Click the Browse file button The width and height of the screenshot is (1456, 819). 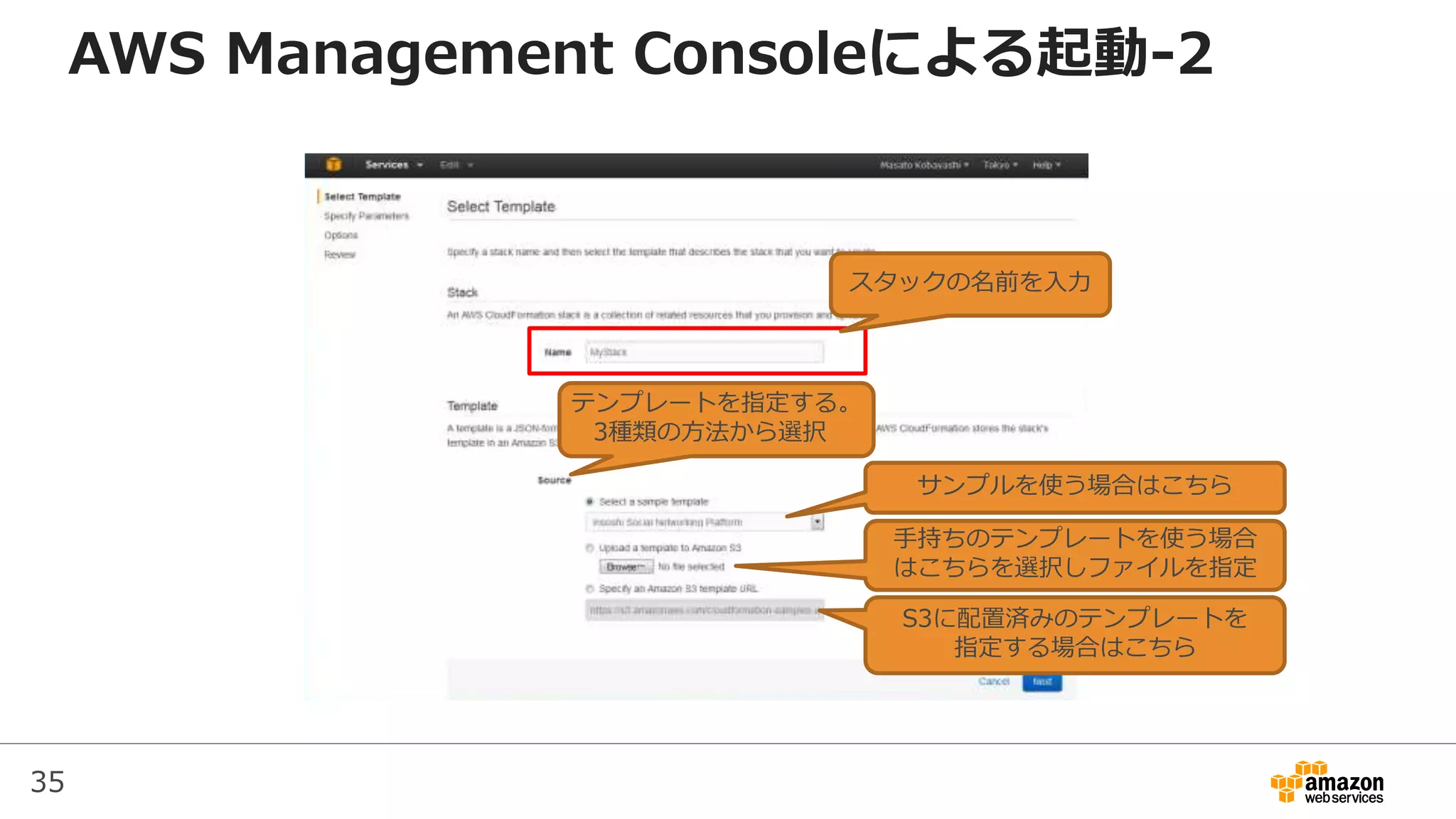tap(626, 567)
